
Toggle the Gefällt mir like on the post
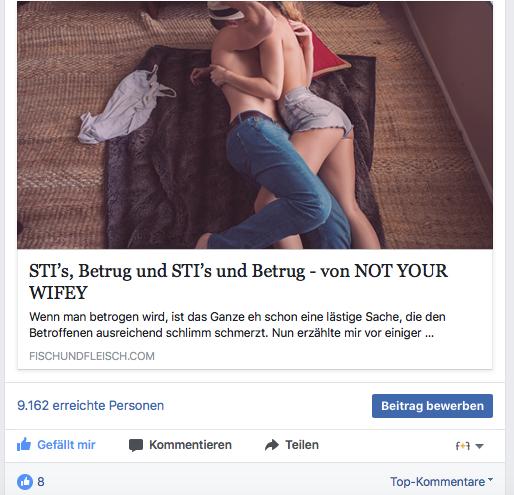click(56, 445)
